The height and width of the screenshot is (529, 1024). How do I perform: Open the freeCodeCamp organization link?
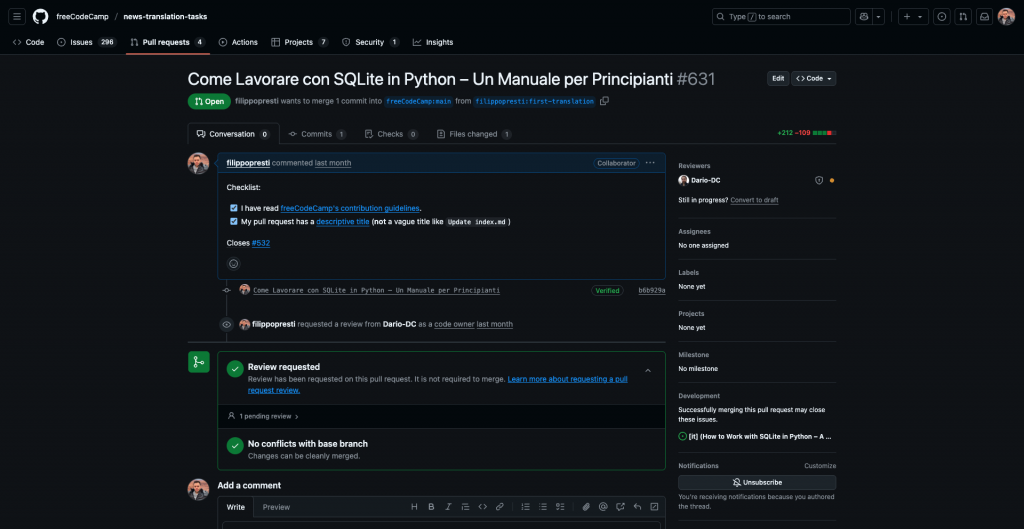pyautogui.click(x=82, y=16)
